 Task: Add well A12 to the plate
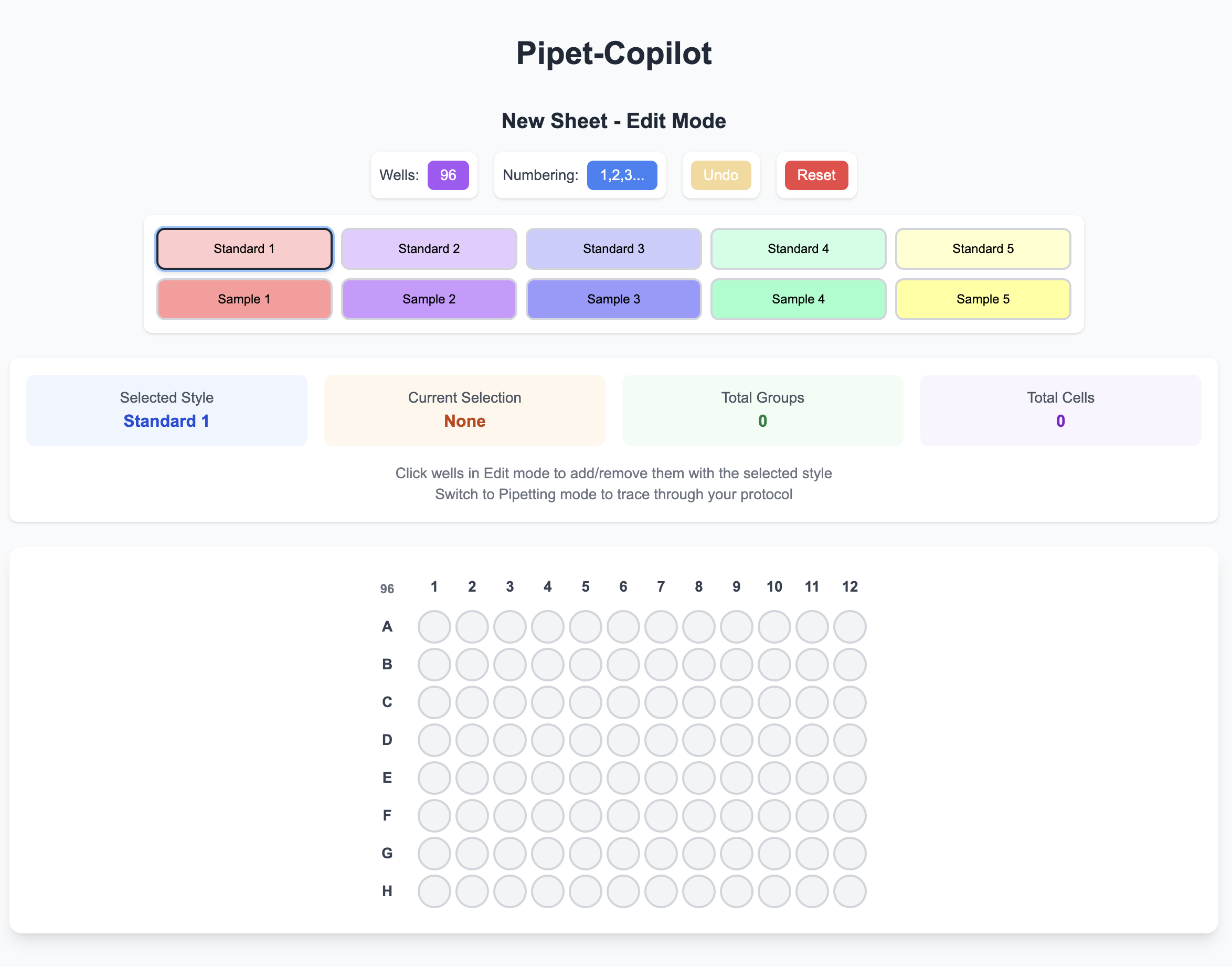point(849,627)
